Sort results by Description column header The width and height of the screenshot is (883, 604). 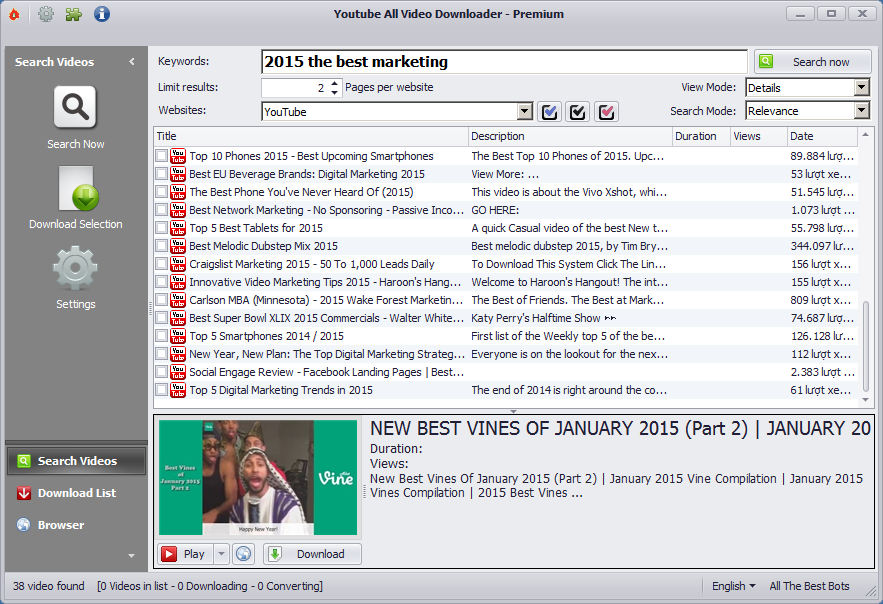point(570,136)
